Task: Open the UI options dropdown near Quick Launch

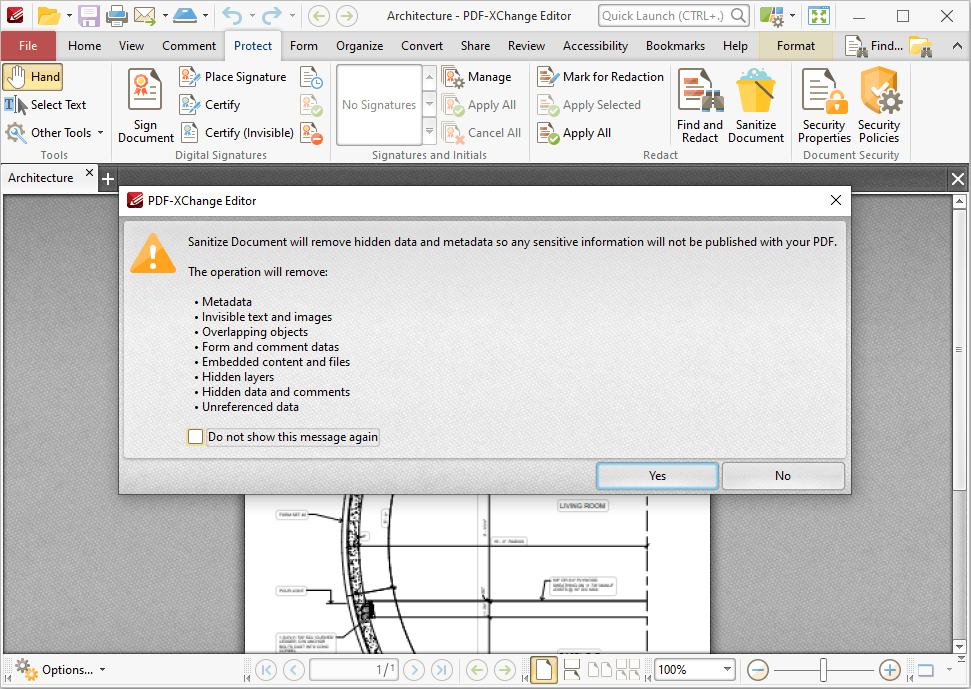Action: pos(793,15)
